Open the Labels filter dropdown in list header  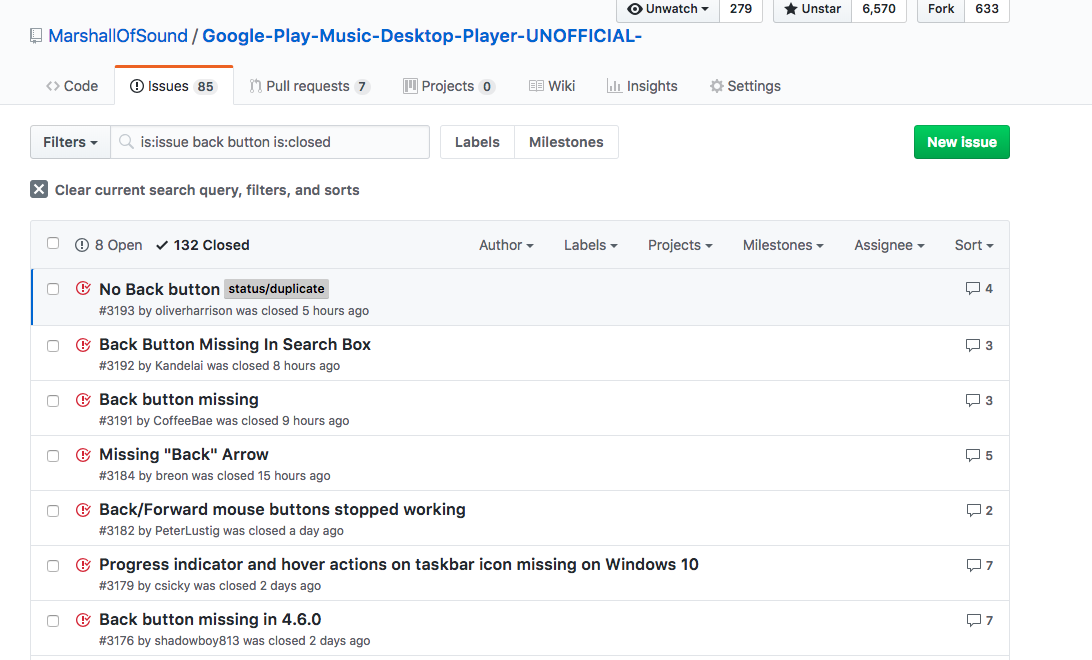591,245
